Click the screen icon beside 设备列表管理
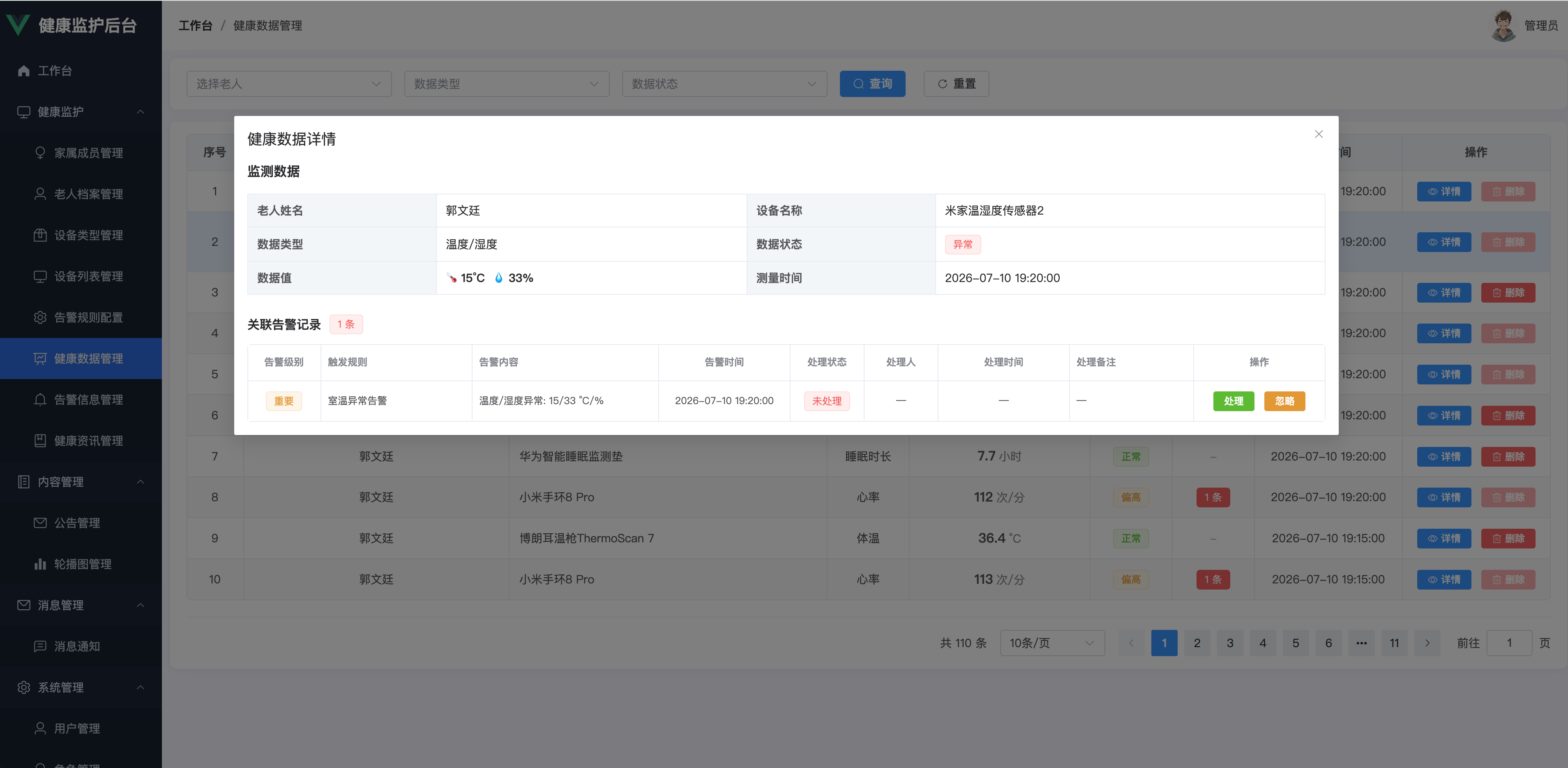 coord(40,277)
